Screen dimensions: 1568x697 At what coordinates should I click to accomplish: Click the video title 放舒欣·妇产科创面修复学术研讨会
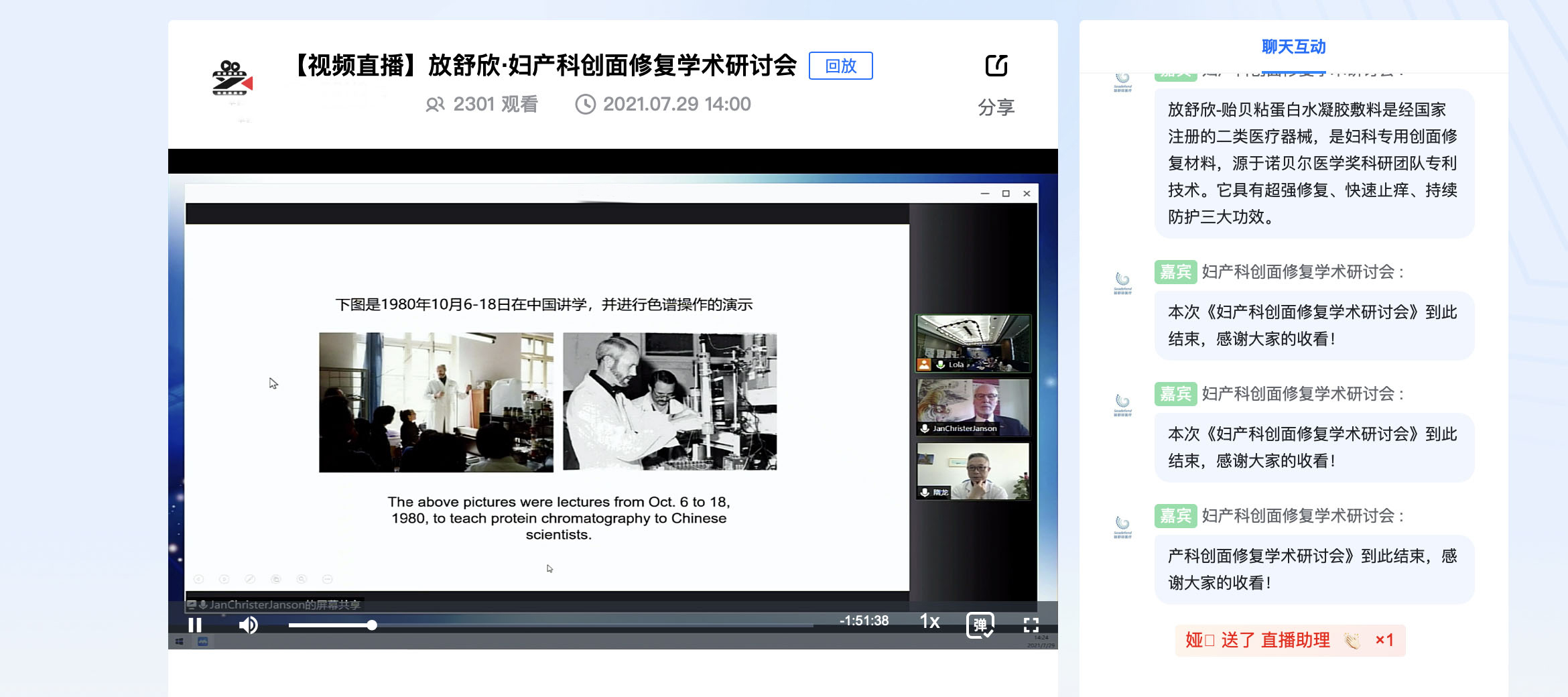(x=612, y=66)
